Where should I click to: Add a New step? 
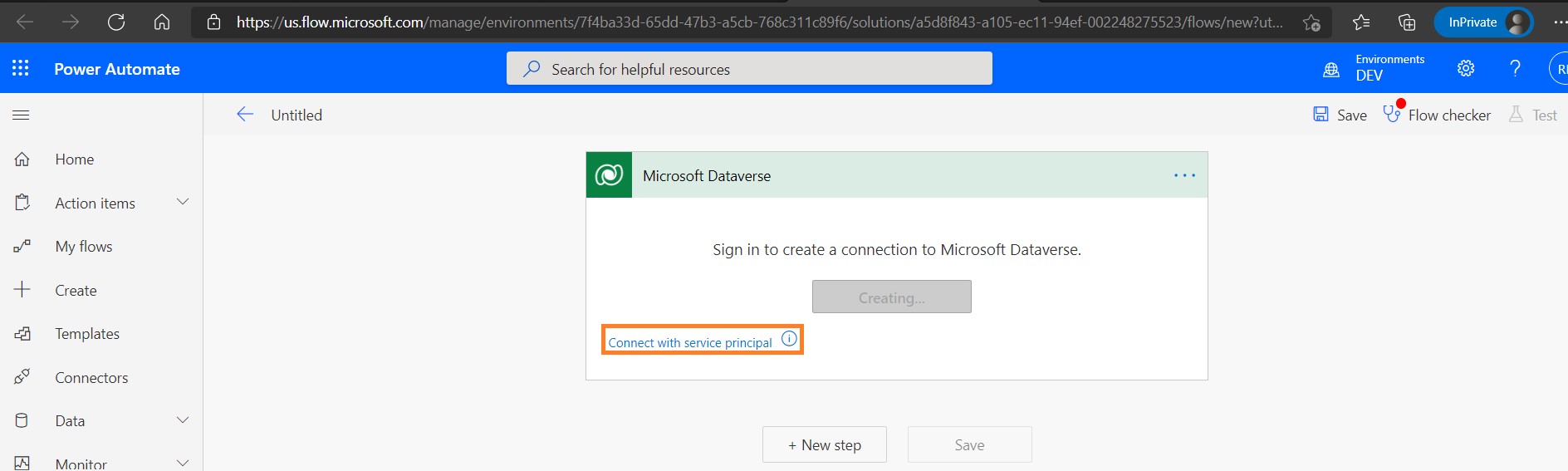pyautogui.click(x=825, y=444)
